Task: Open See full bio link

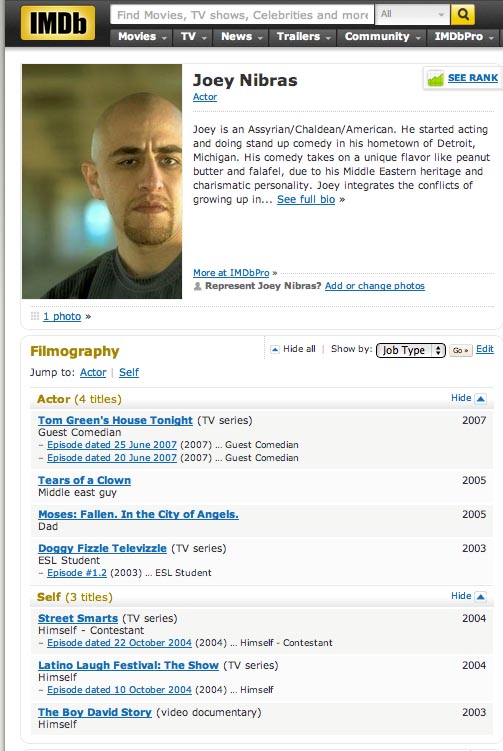Action: click(306, 199)
